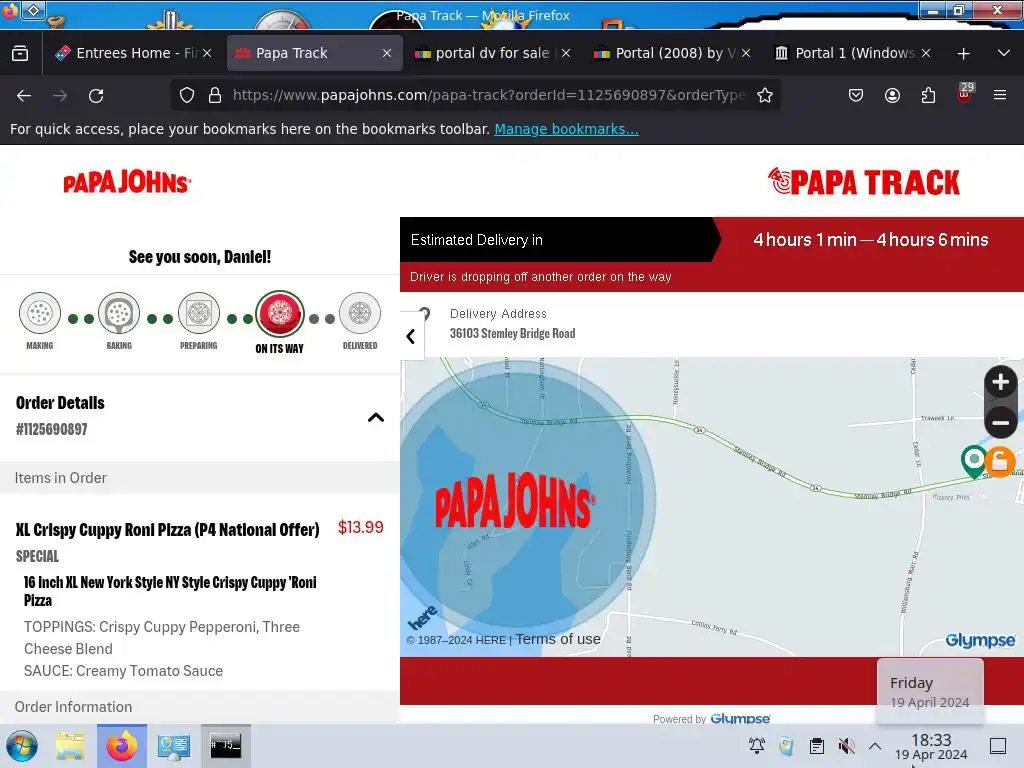Open the Firefox hamburger application menu
The width and height of the screenshot is (1024, 768).
coord(1000,95)
